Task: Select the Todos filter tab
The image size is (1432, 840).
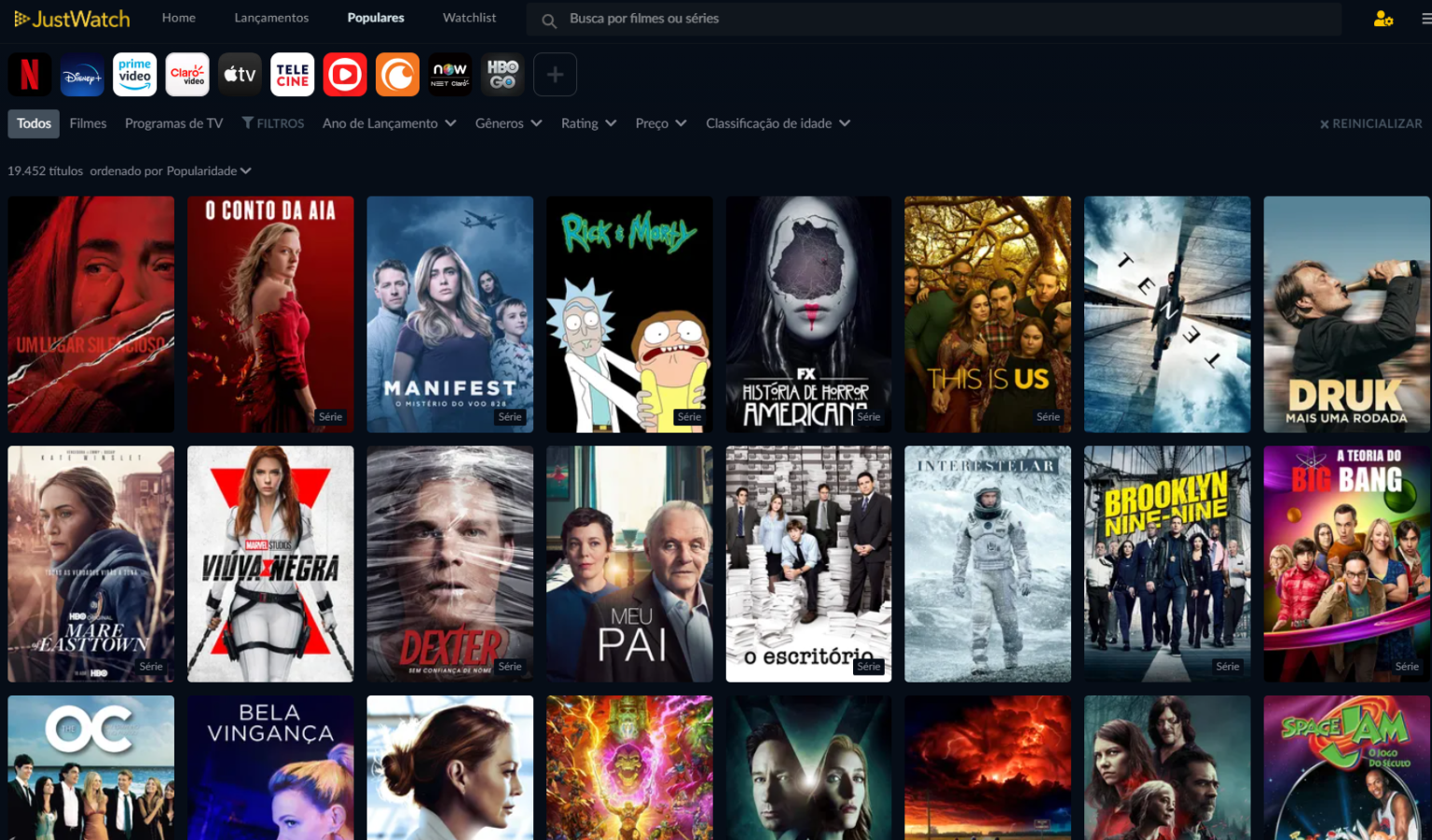Action: coord(34,123)
